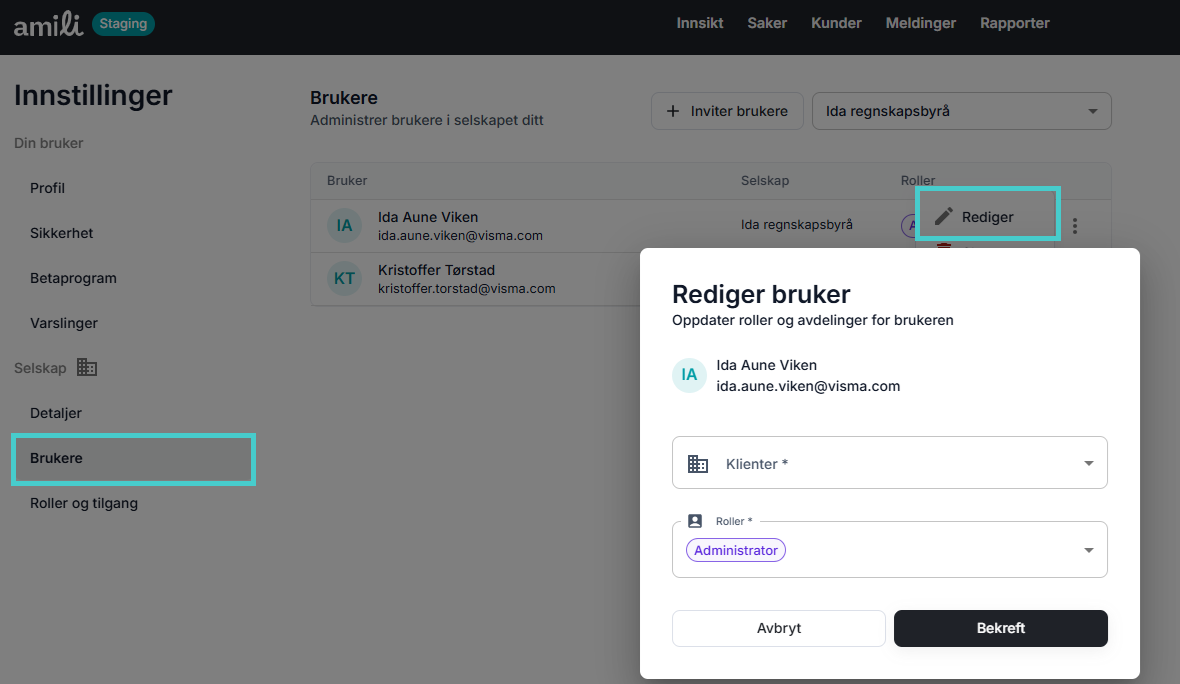This screenshot has width=1180, height=684.
Task: Click the Klienter dropdown arrow
Action: [1088, 464]
